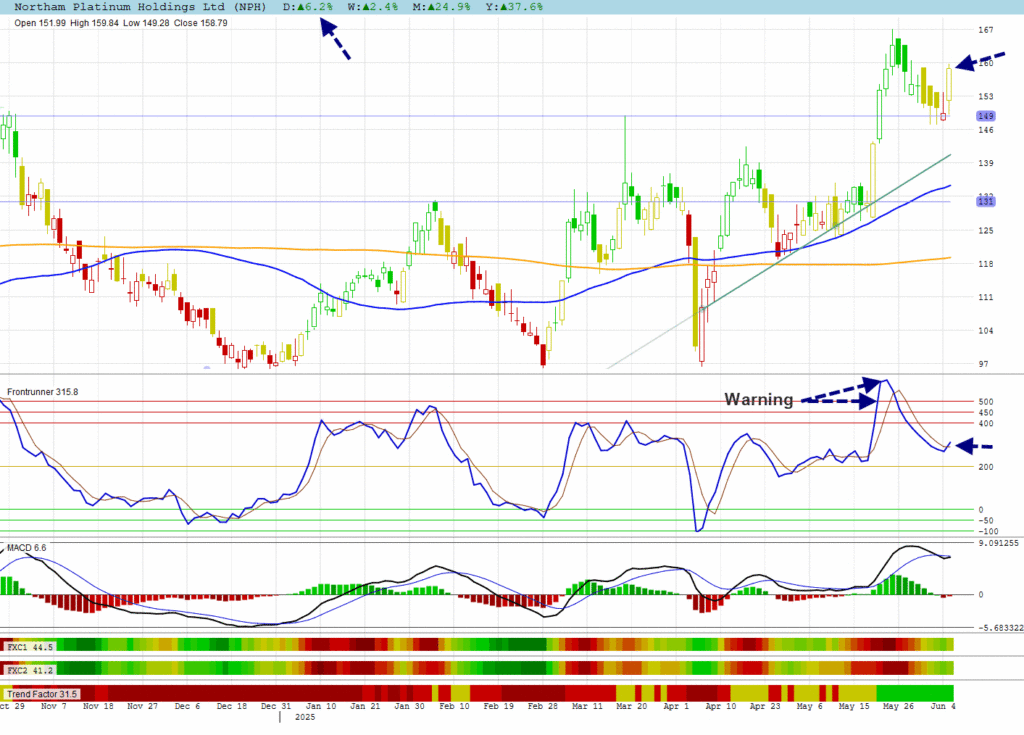Click the -100 Frontrunner axis label
The width and height of the screenshot is (1024, 735).
coord(988,531)
